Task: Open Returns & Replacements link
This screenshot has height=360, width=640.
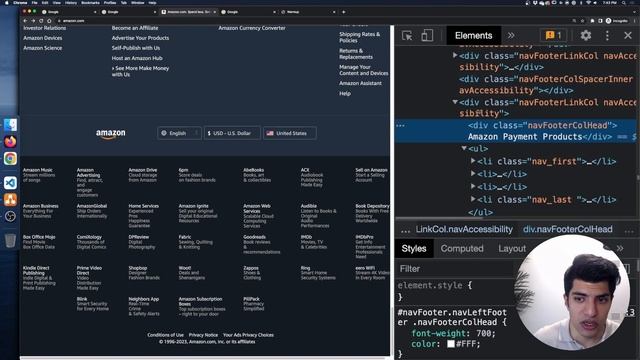Action: click(356, 54)
